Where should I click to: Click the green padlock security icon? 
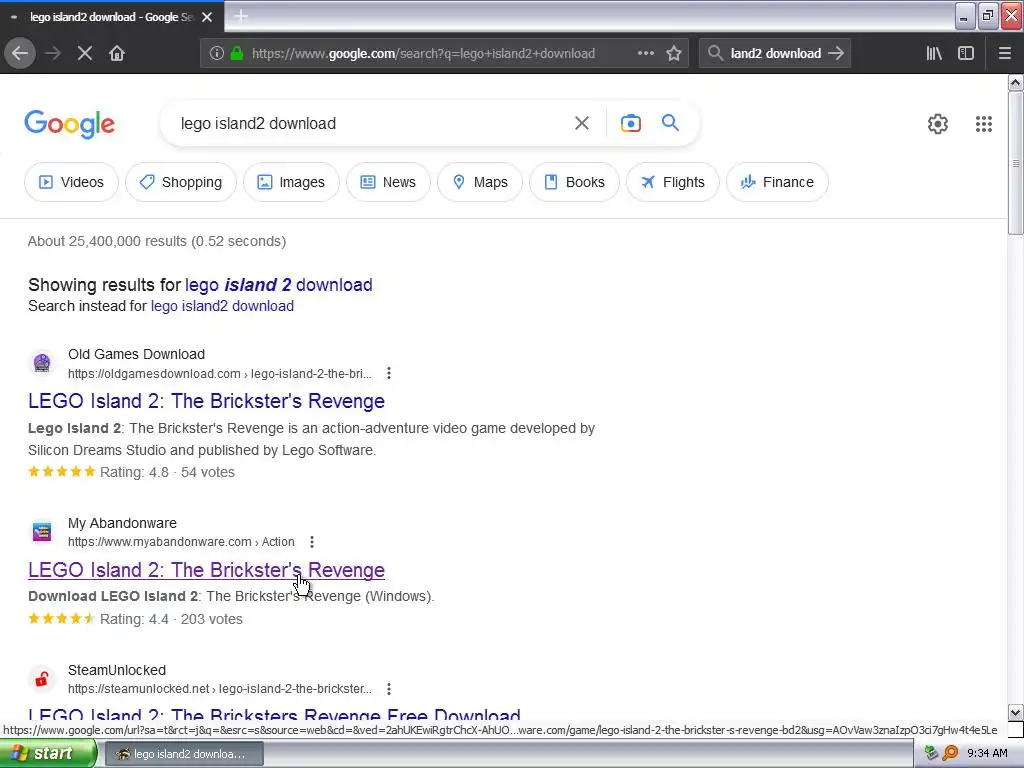[237, 54]
